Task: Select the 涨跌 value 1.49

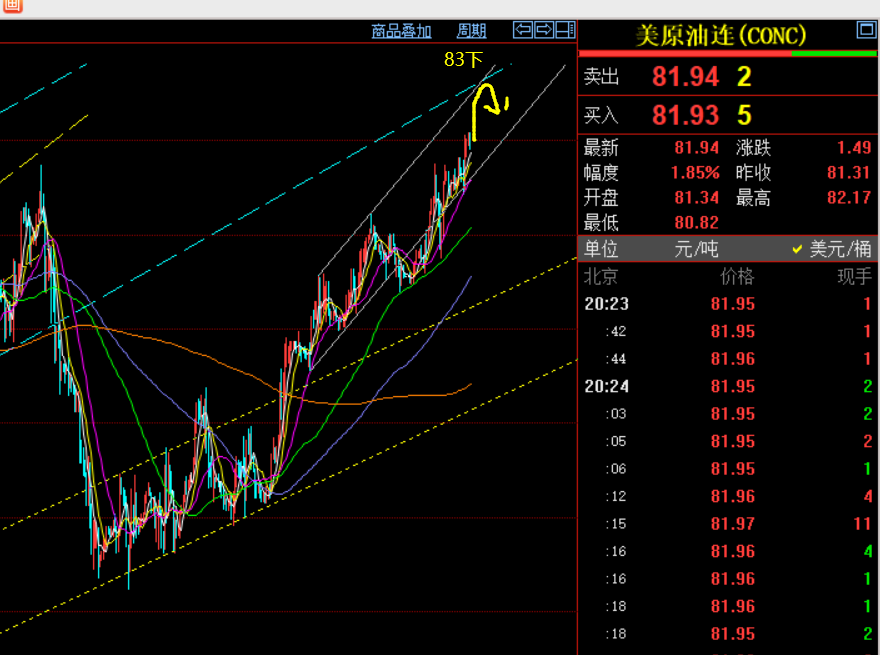Action: point(854,148)
